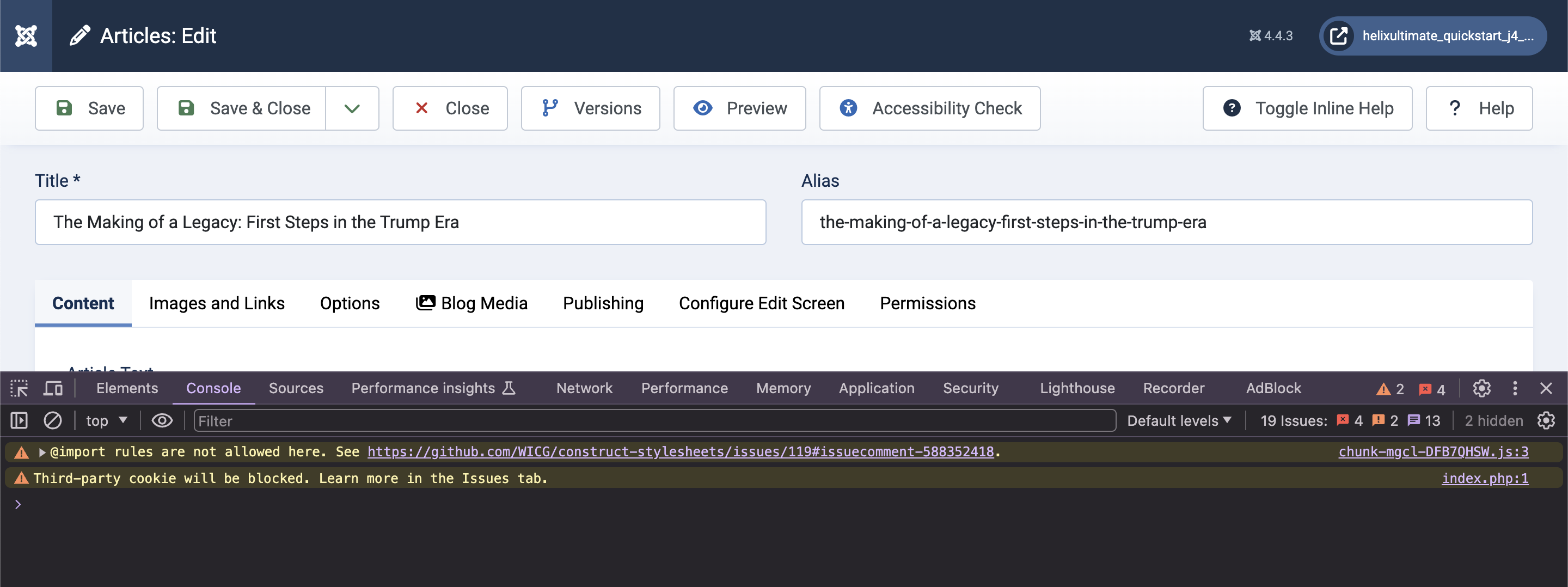The image size is (1568, 587).
Task: Show the console sidebar panel icon
Action: 19,421
